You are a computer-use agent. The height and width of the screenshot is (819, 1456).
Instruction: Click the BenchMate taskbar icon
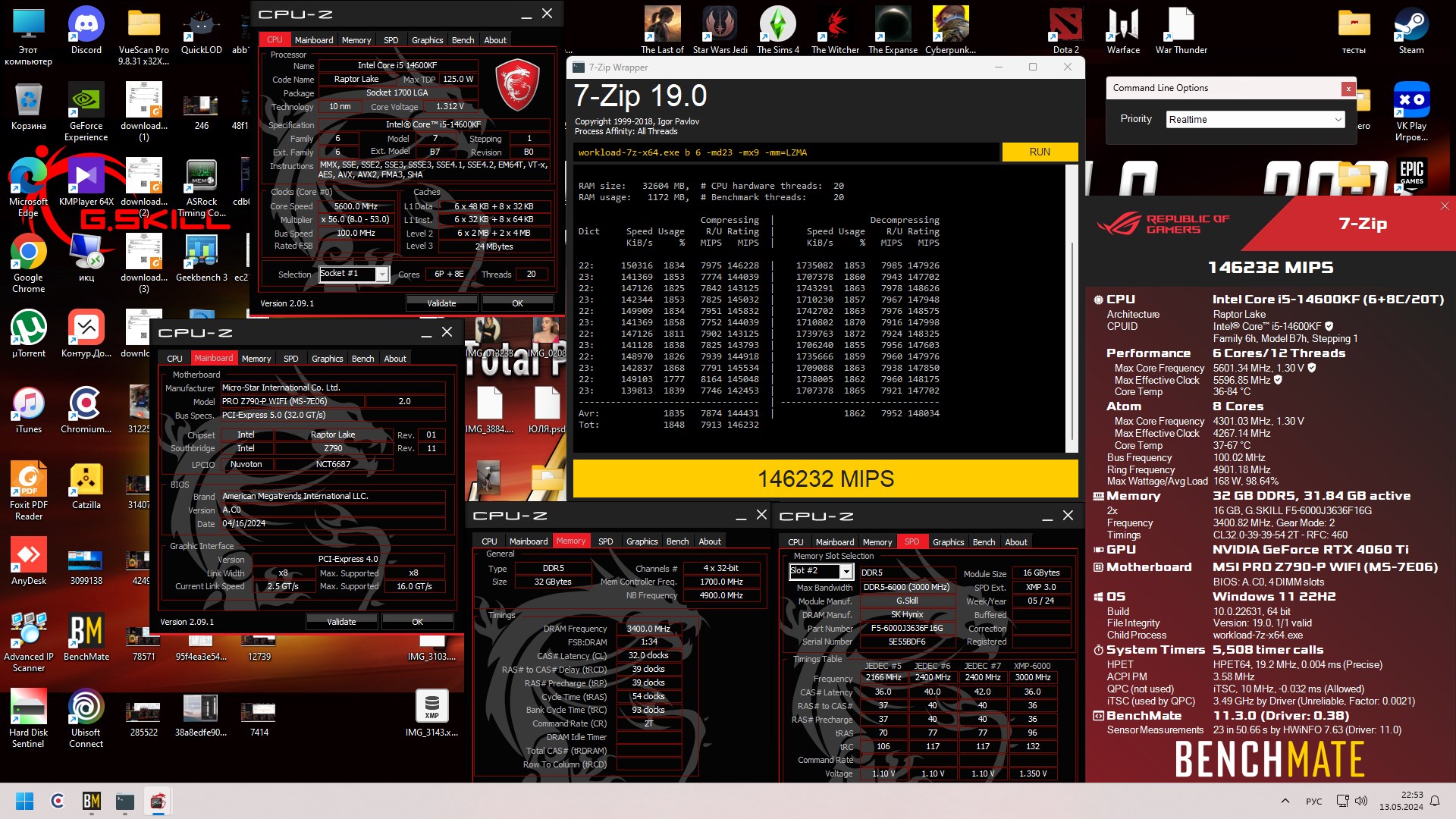click(92, 801)
